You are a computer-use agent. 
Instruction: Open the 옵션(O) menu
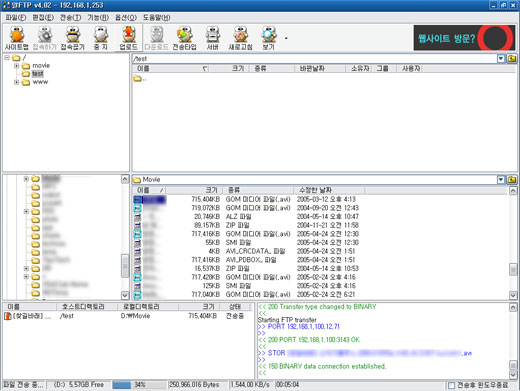126,18
